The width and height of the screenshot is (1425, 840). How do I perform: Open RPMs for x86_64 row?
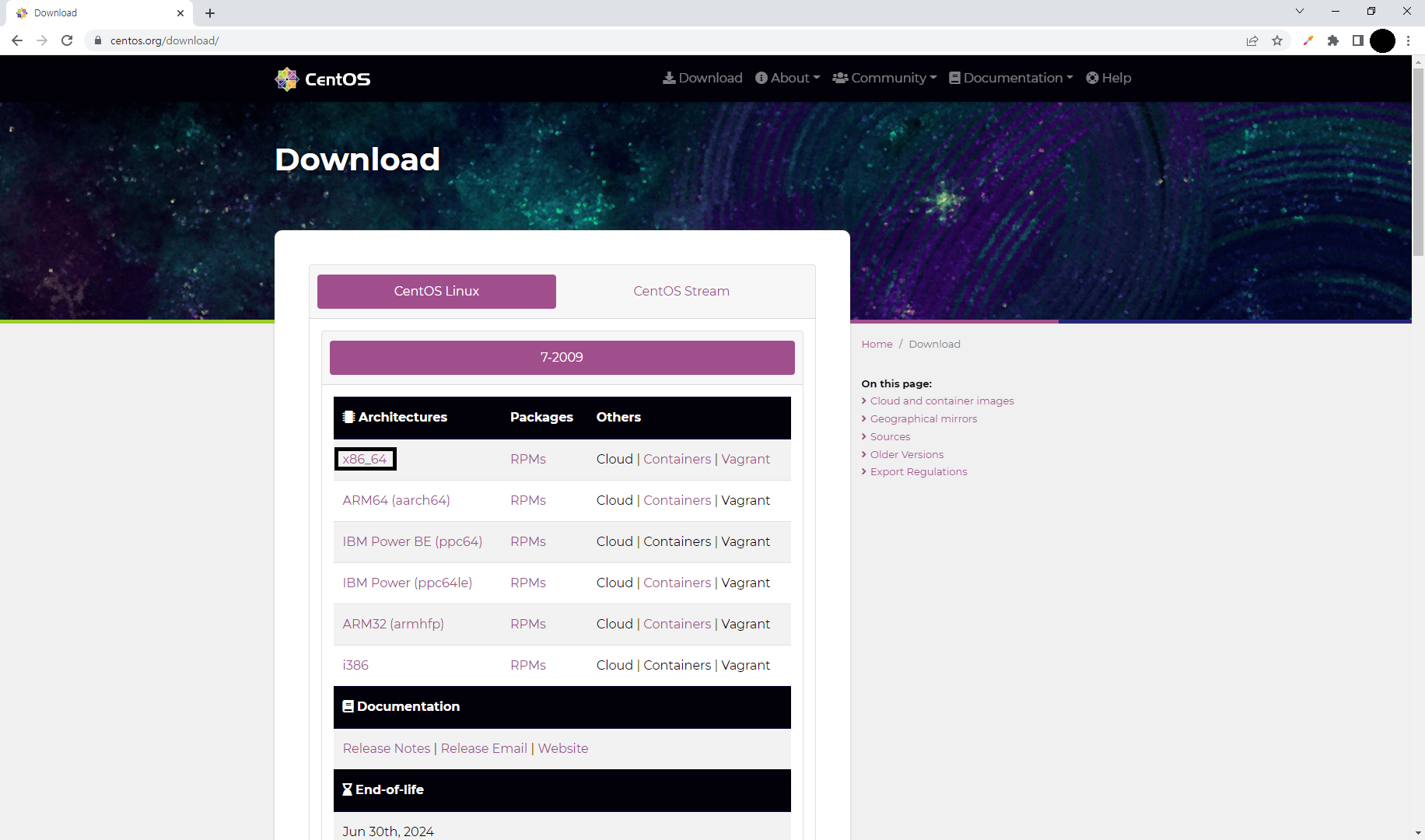[528, 459]
